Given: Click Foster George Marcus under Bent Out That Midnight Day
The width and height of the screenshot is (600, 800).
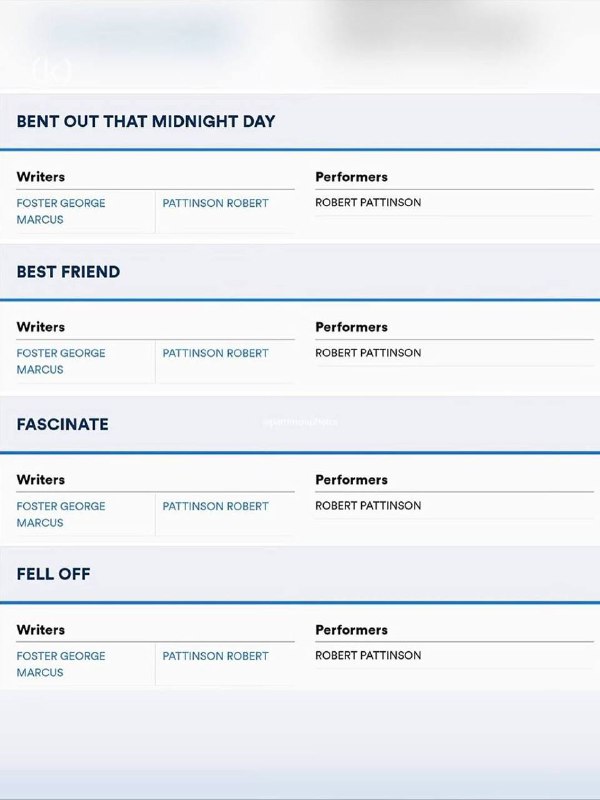Looking at the screenshot, I should [x=61, y=211].
